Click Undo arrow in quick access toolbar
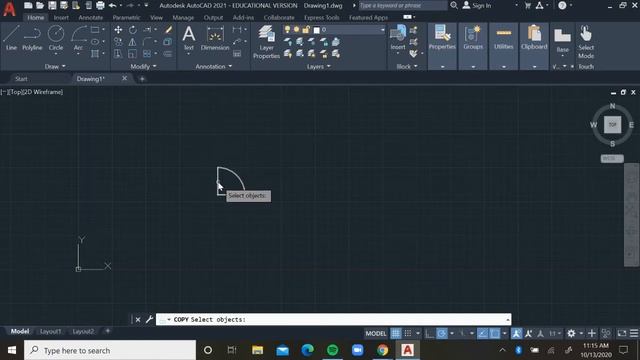640x360 pixels. (x=113, y=5)
